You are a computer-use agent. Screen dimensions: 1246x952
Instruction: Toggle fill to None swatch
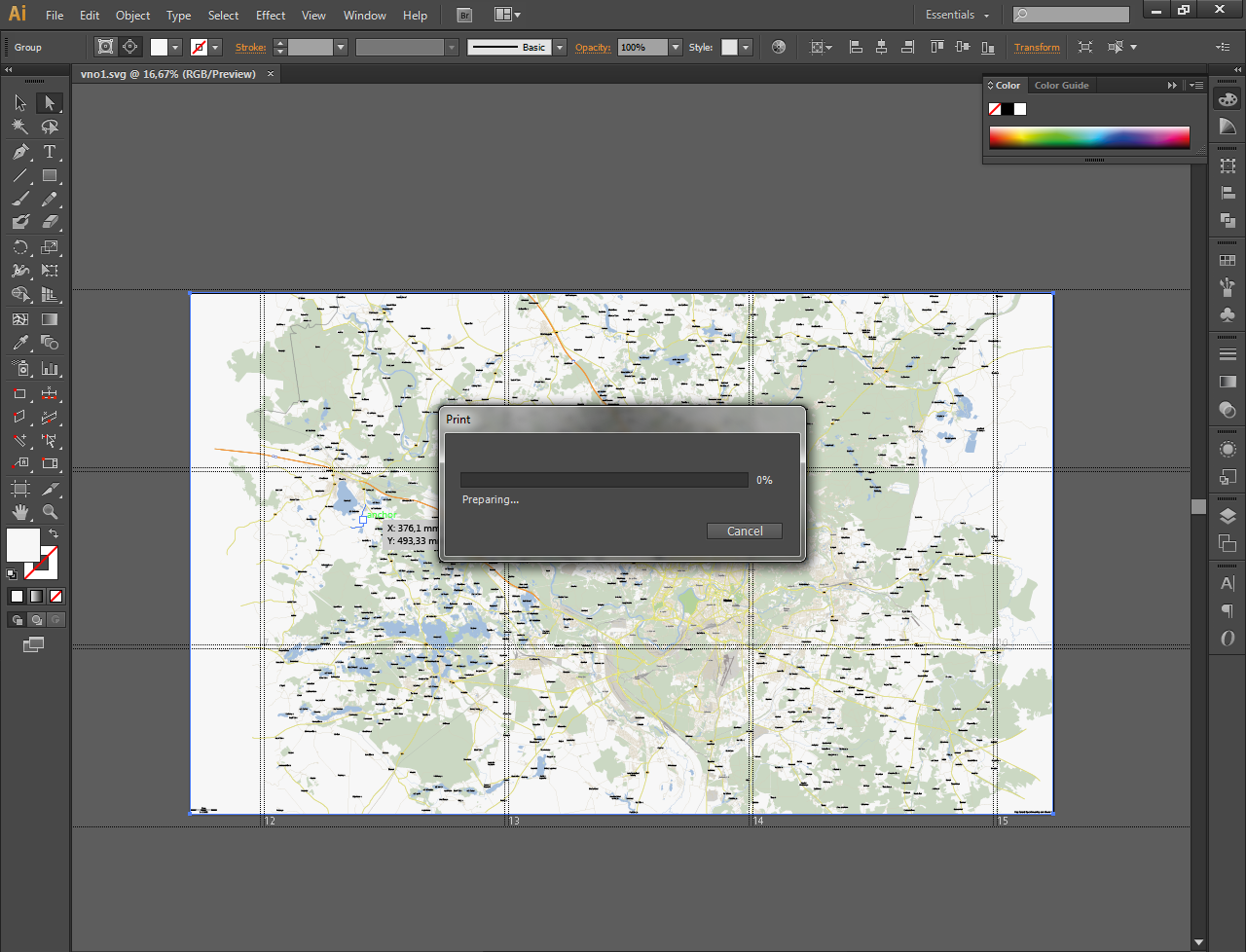point(55,596)
